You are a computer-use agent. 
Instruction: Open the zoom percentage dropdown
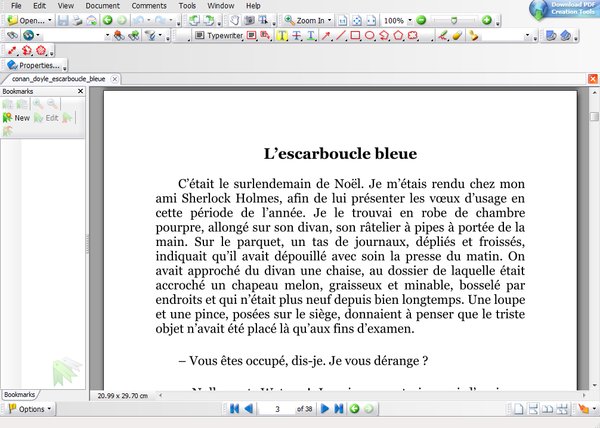409,20
